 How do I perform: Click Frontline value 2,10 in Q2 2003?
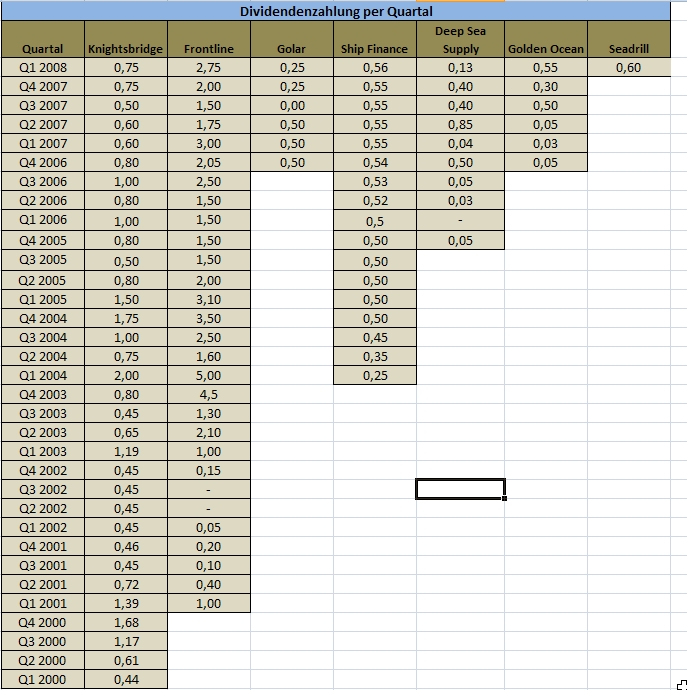tap(209, 432)
